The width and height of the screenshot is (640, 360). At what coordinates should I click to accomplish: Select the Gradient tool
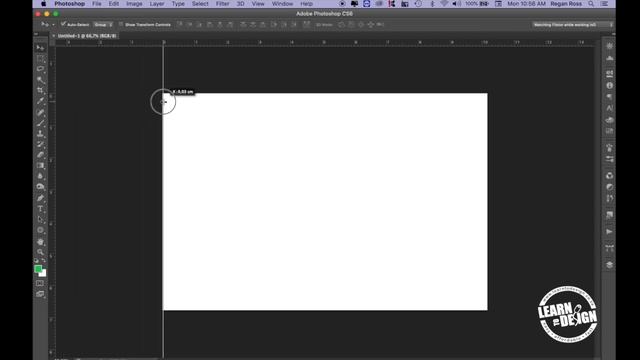pyautogui.click(x=40, y=165)
